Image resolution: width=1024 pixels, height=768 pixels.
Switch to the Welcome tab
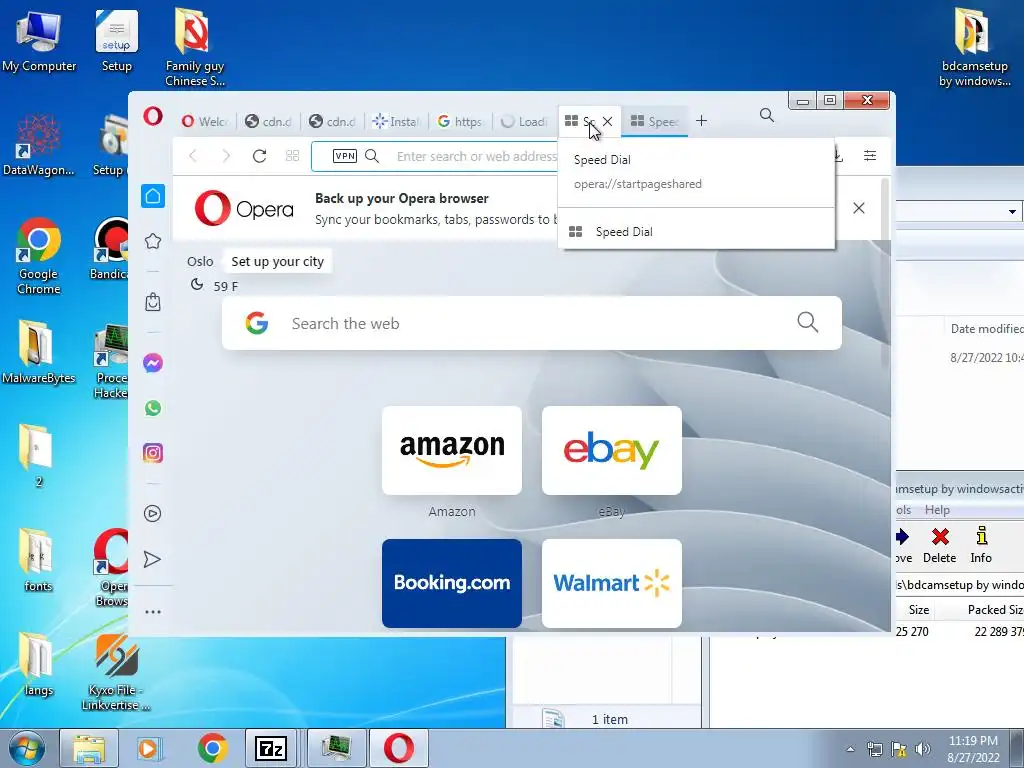click(x=204, y=121)
